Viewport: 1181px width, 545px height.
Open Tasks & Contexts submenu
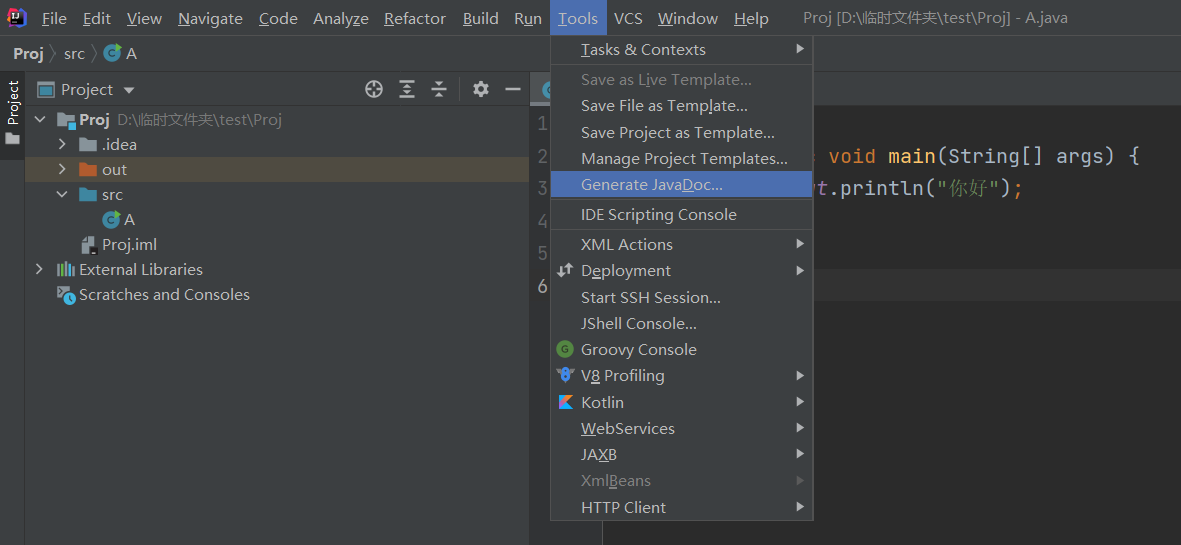click(x=682, y=50)
